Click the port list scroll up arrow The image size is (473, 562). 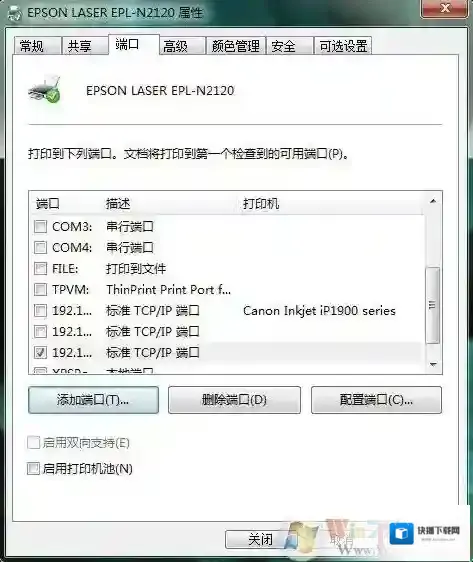(433, 201)
